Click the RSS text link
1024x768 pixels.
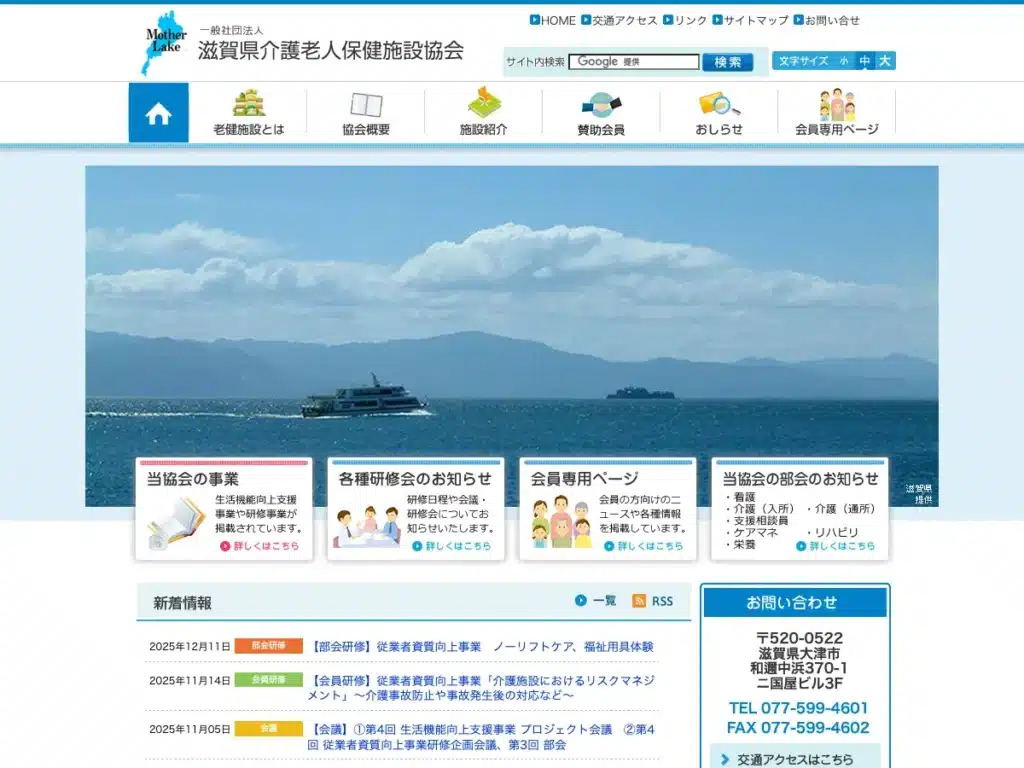(x=662, y=601)
